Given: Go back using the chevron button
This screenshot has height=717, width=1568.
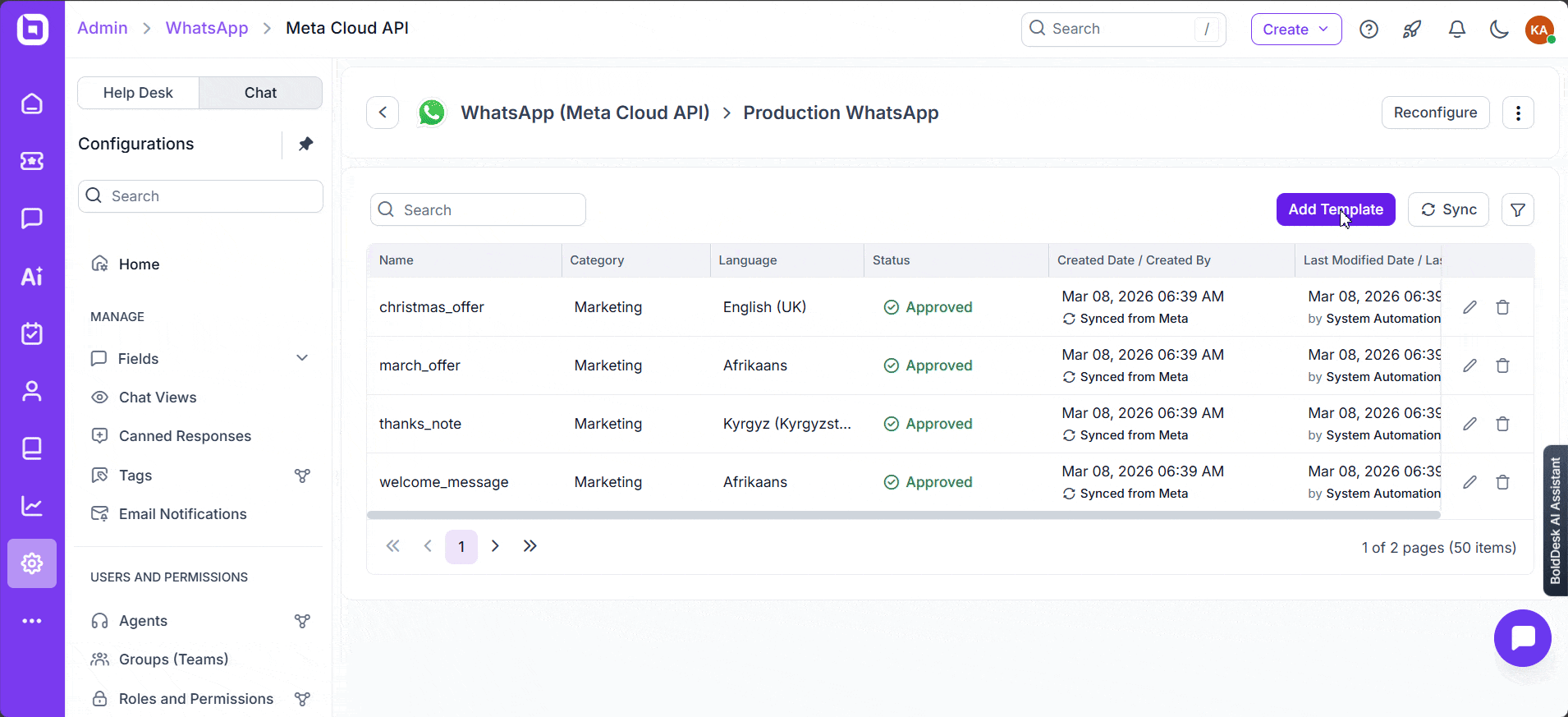Looking at the screenshot, I should click(383, 113).
